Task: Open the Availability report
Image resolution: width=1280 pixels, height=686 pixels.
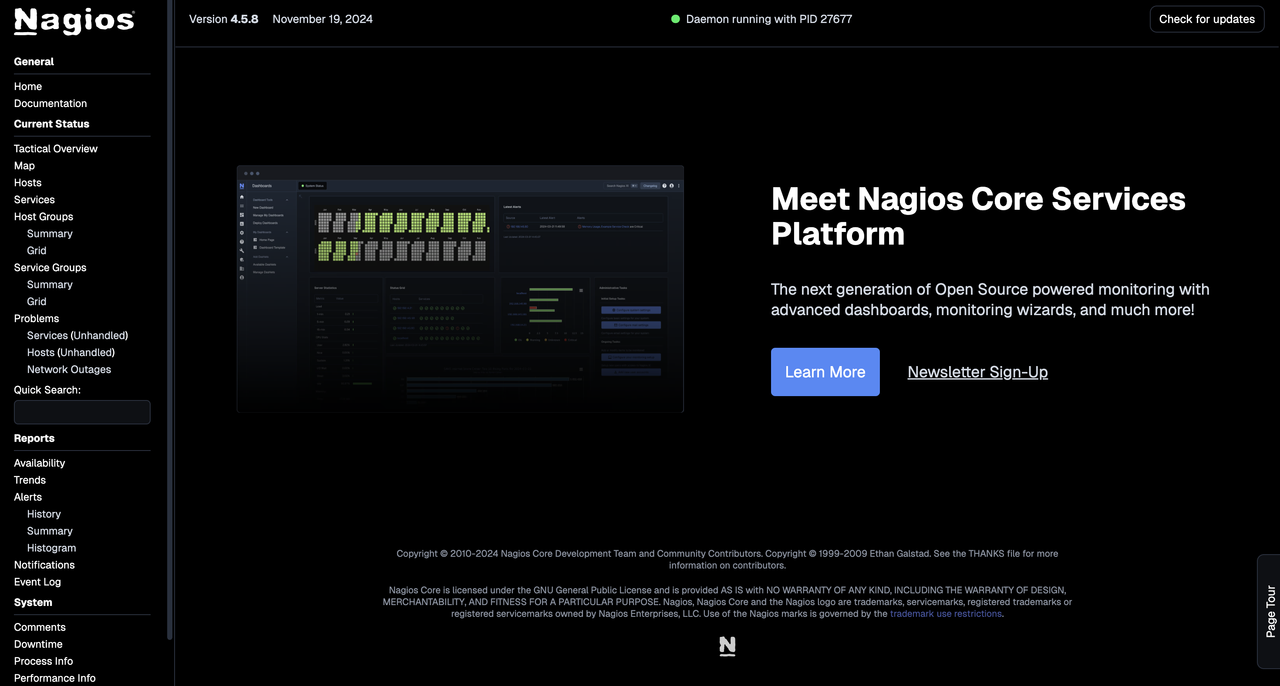Action: [x=39, y=463]
